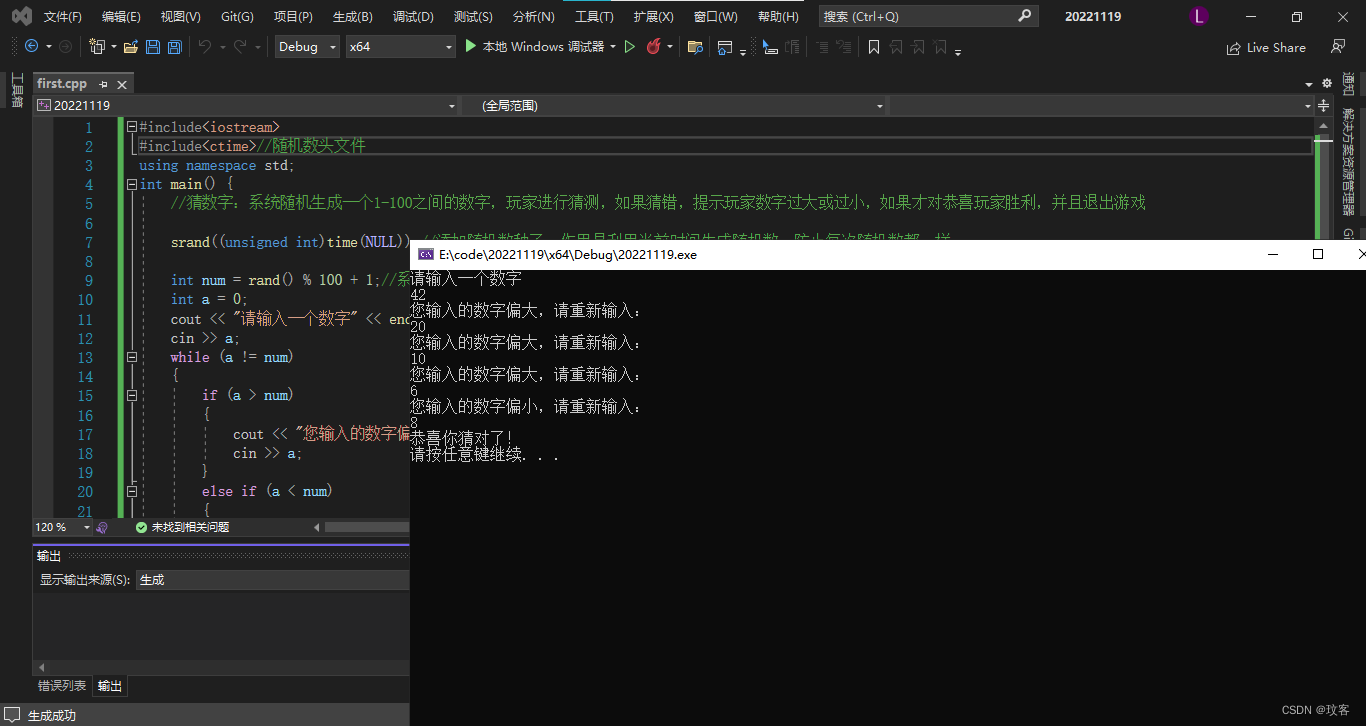
Task: Open the 工具箱 side panel tab
Action: (x=16, y=90)
